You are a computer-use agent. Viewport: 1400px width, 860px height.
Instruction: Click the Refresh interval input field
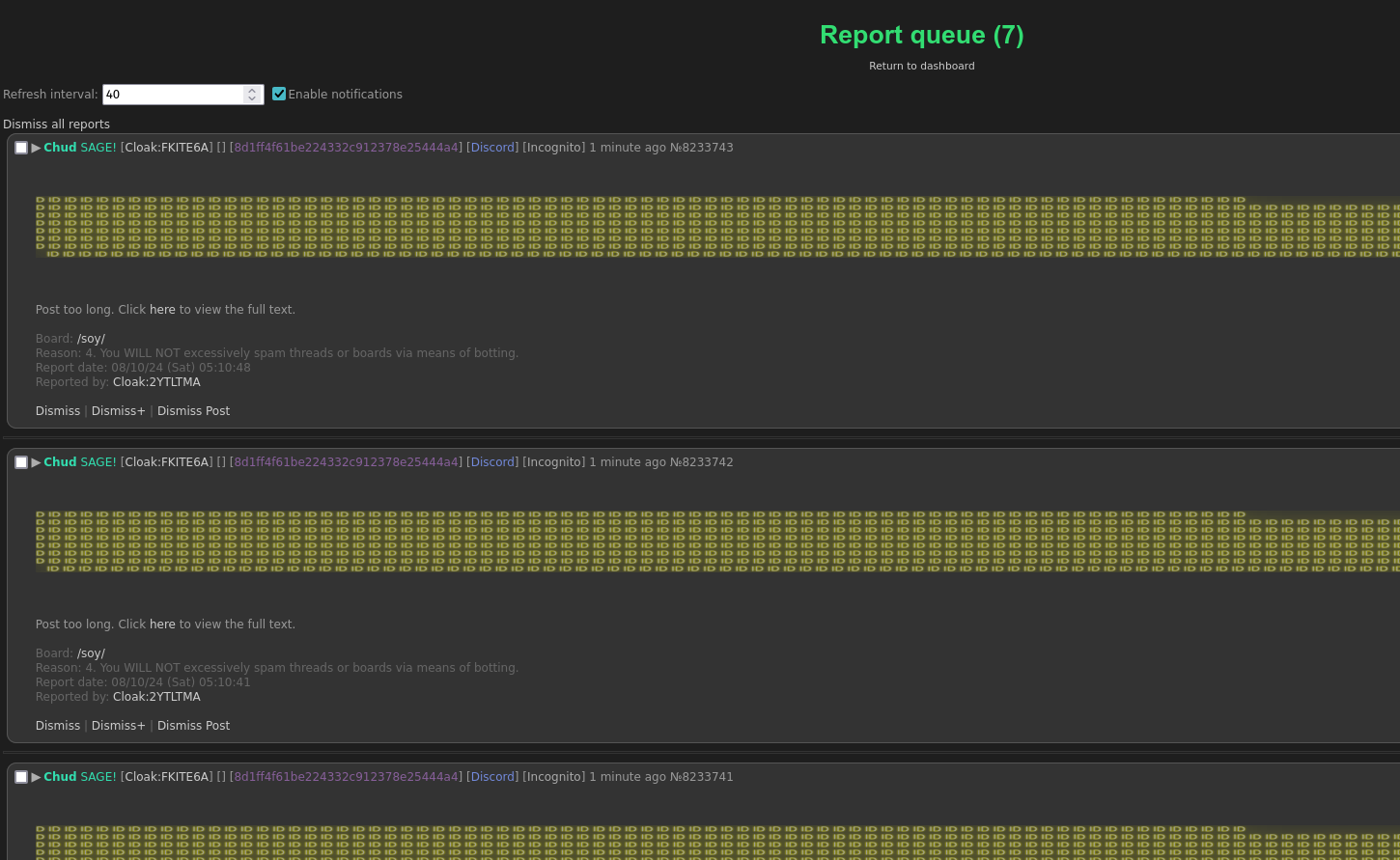(172, 95)
